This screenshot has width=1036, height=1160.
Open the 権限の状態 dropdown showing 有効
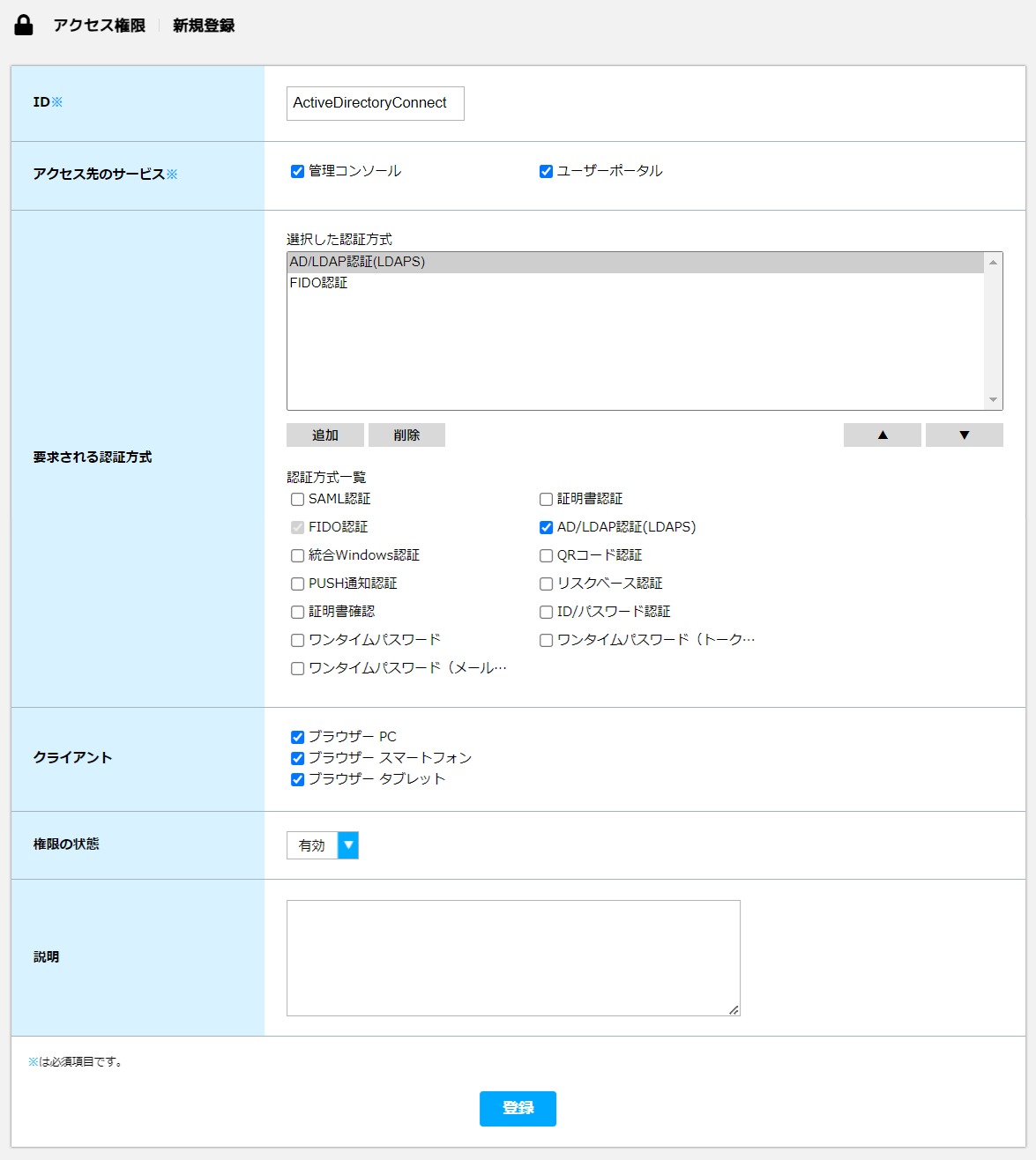(323, 845)
